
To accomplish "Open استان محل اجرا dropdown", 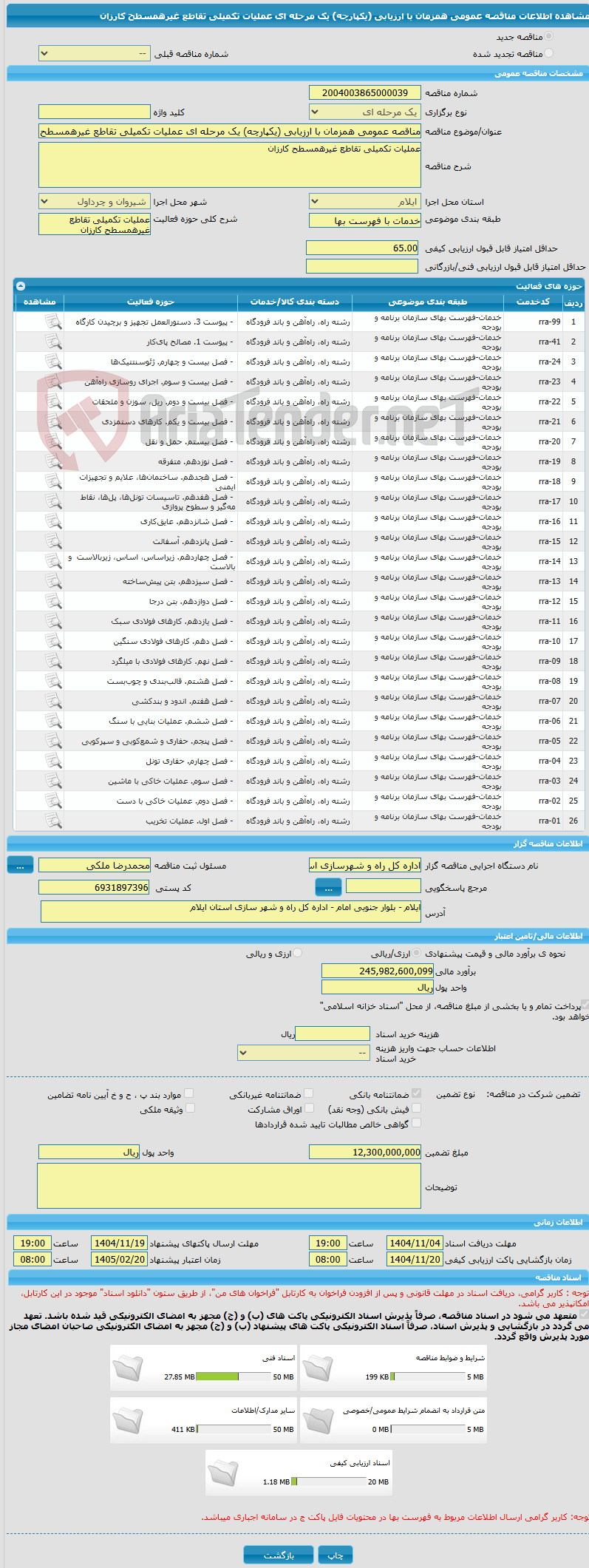I will (364, 201).
